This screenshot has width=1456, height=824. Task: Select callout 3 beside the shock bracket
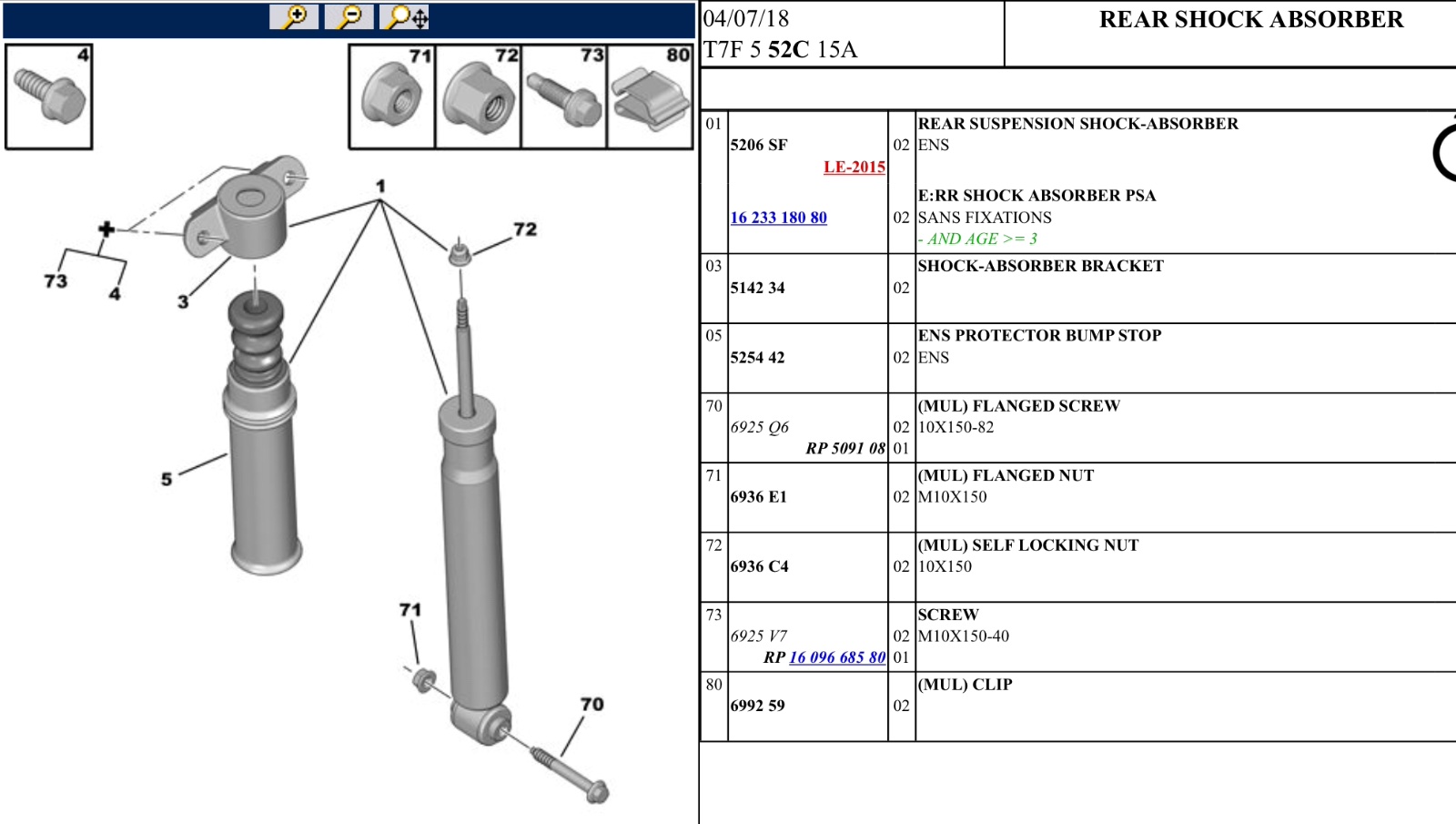(183, 301)
